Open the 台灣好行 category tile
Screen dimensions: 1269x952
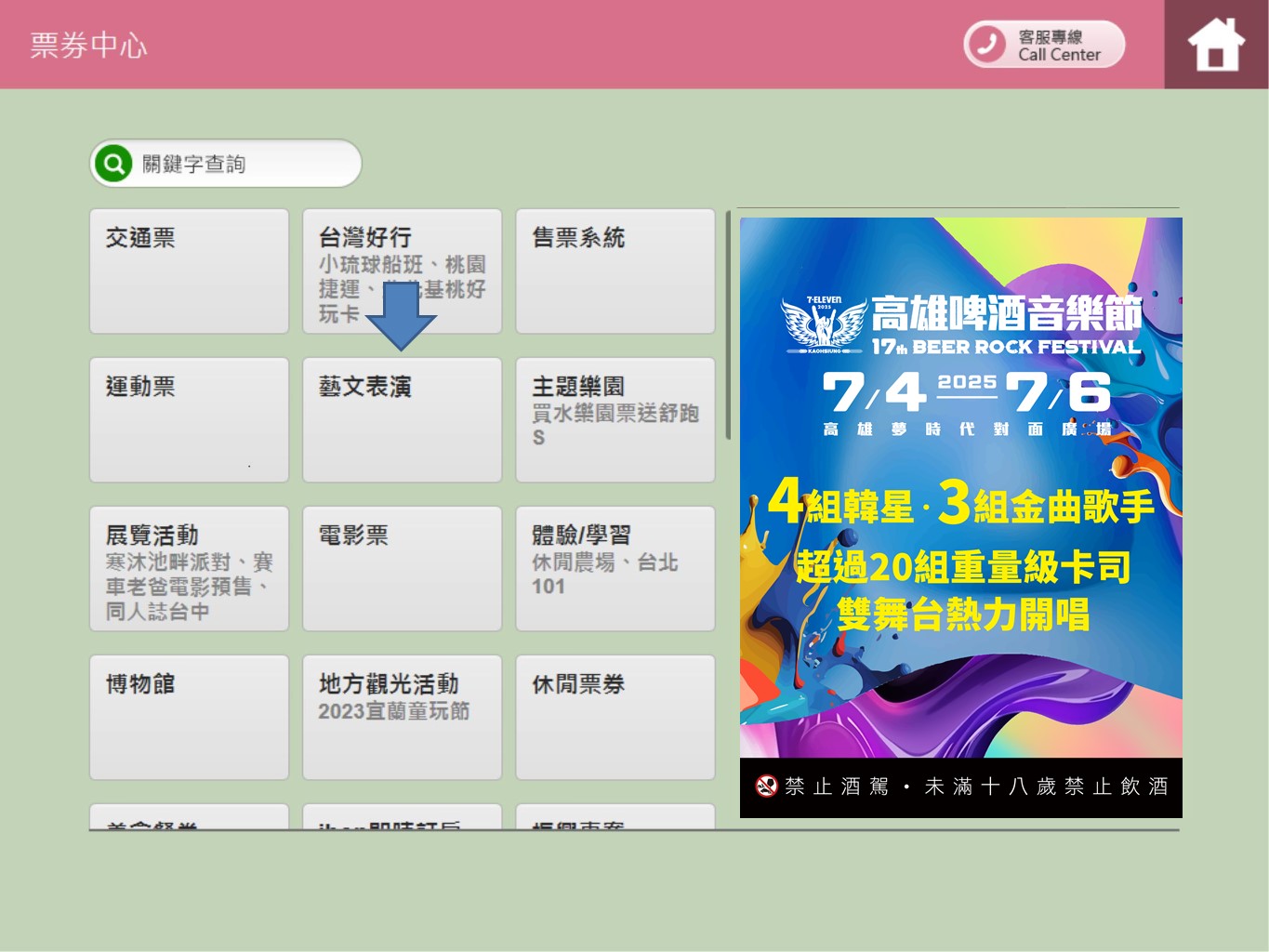pos(402,271)
